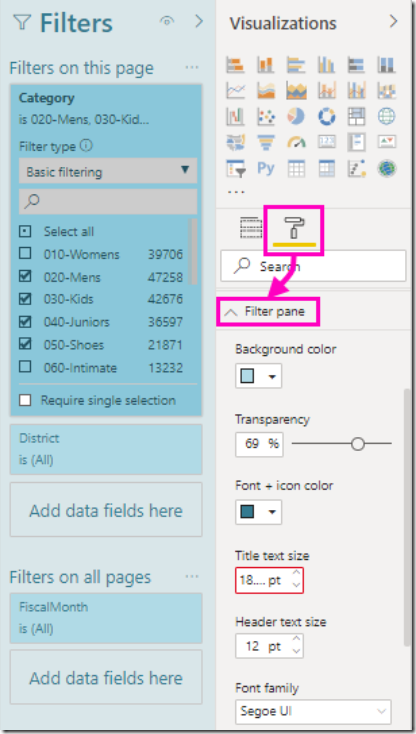Viewport: 416px width, 734px height.
Task: Click the Filter type info icon
Action: point(86,146)
